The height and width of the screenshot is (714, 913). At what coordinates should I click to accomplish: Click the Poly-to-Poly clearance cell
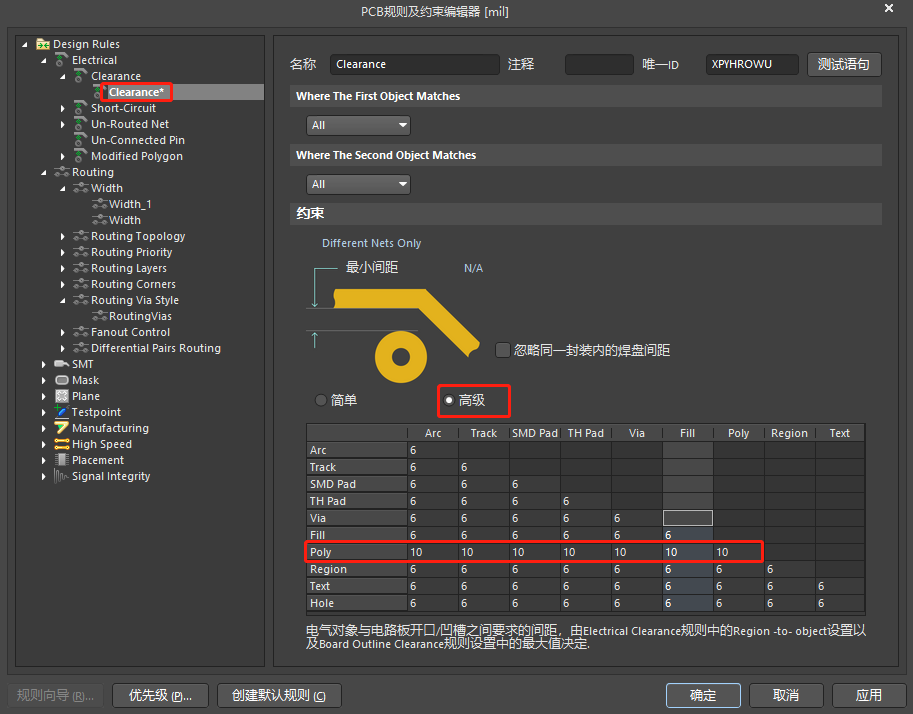(x=738, y=552)
